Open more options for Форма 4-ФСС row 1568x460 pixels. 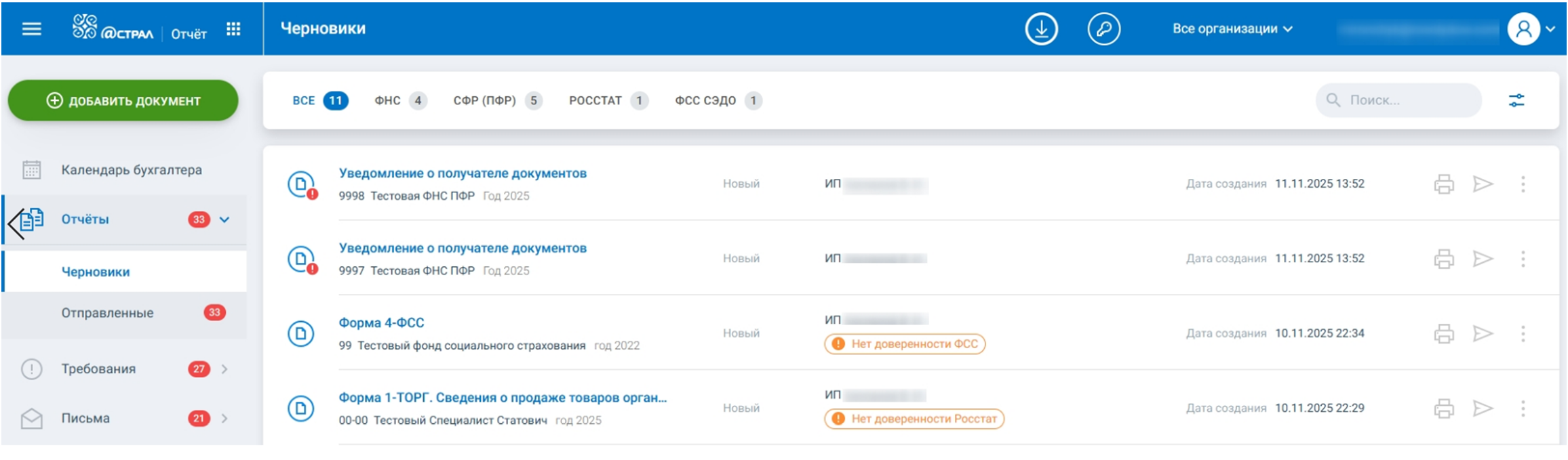[1523, 333]
